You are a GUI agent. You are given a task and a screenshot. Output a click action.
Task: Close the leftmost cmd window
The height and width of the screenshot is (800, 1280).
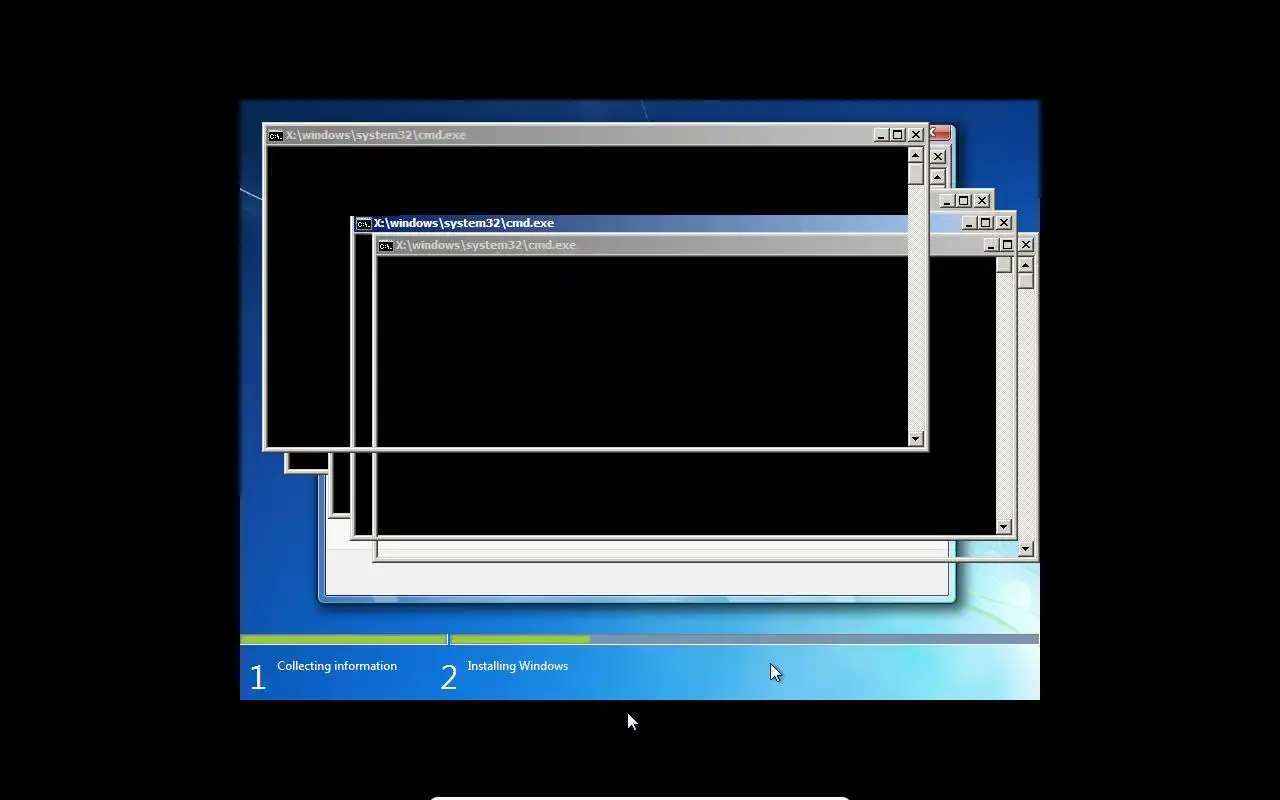[x=916, y=135]
